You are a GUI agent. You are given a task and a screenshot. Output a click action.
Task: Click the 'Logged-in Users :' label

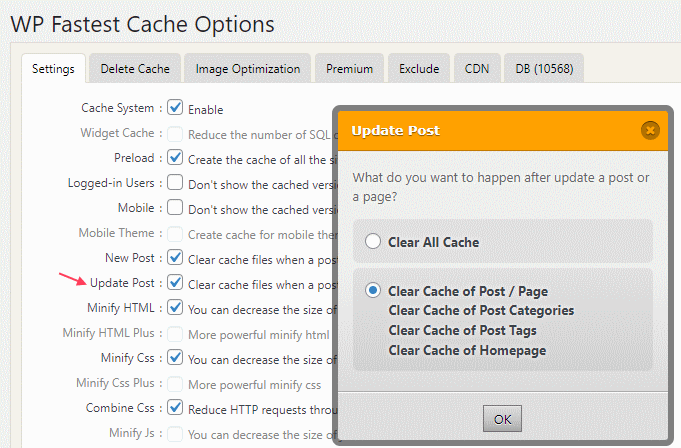(x=115, y=183)
